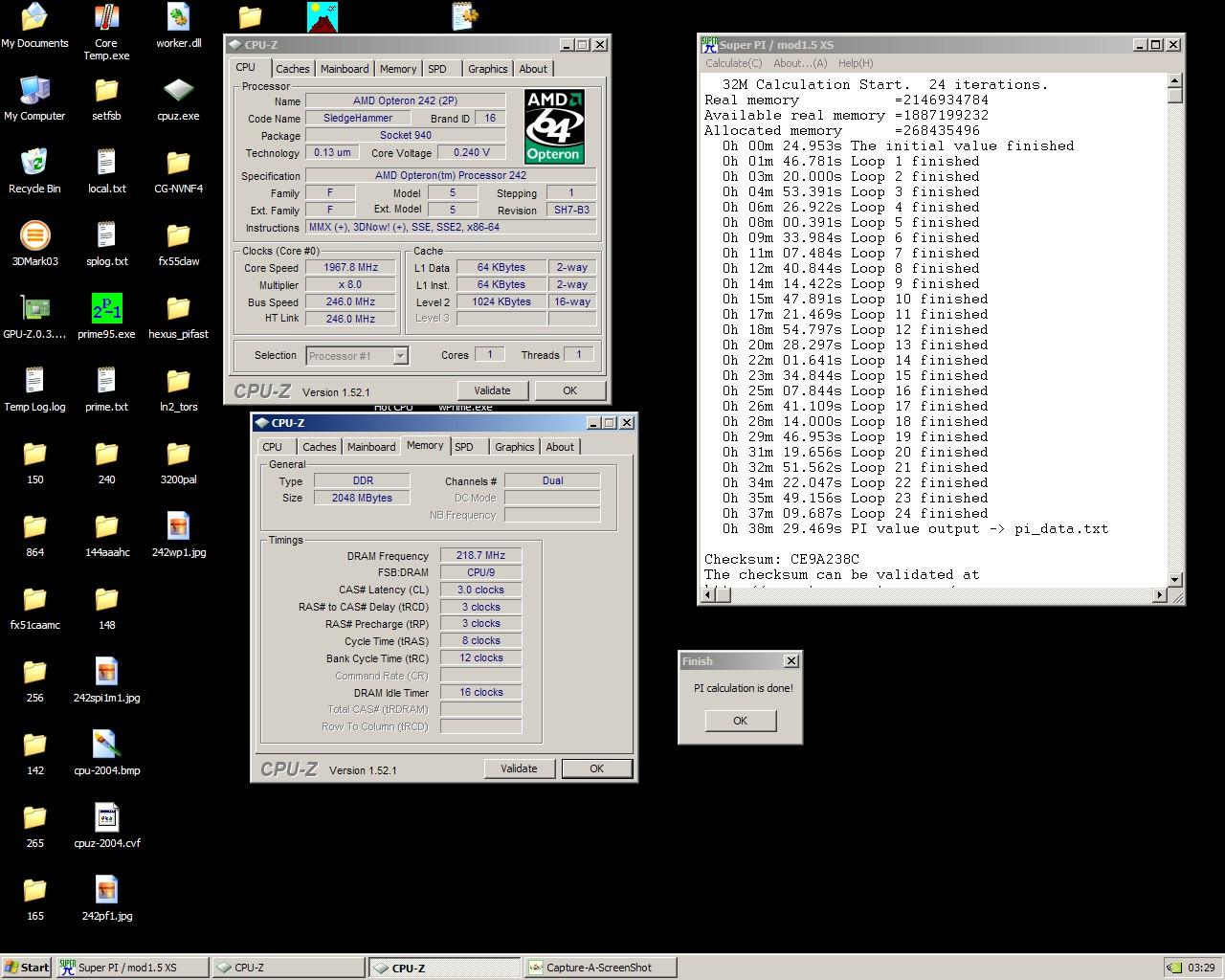The image size is (1225, 980).
Task: Click the DRAM Frequency 218.7 MHz field
Action: pyautogui.click(x=480, y=556)
